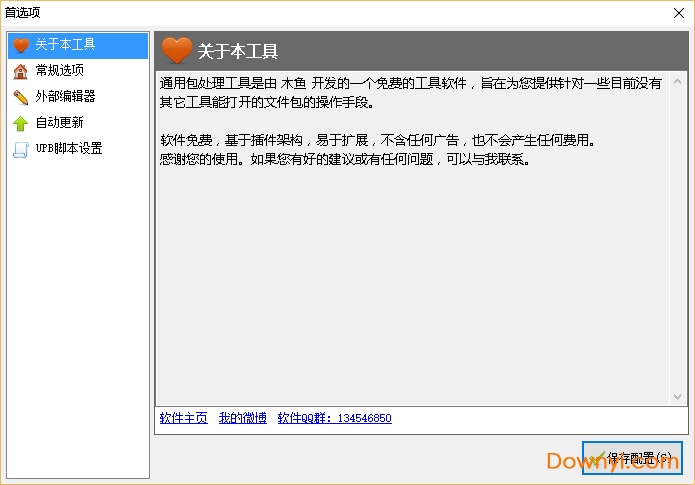The image size is (695, 485).
Task: Open the 外部编辑器 settings page
Action: [78, 97]
